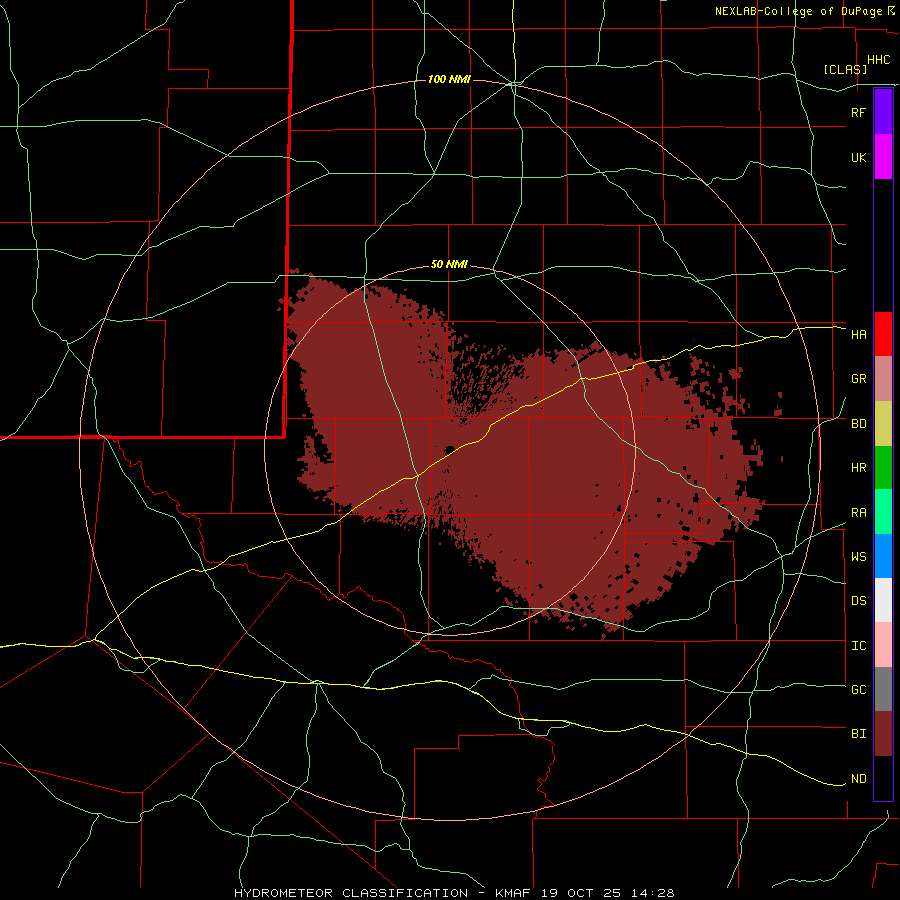The width and height of the screenshot is (900, 900).
Task: Click the IC light-pink legend swatch
Action: [x=883, y=645]
